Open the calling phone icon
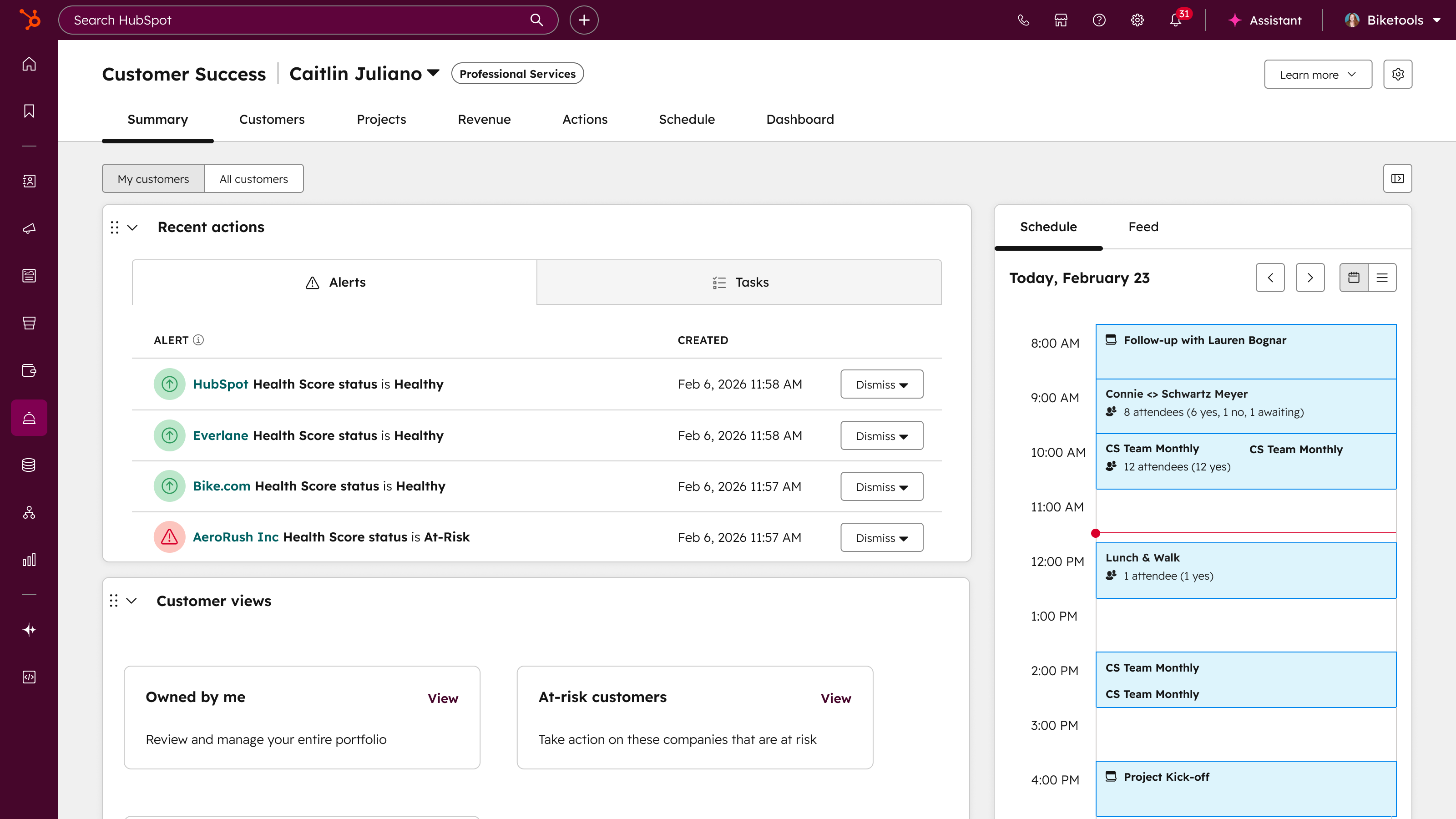The height and width of the screenshot is (819, 1456). click(x=1024, y=20)
